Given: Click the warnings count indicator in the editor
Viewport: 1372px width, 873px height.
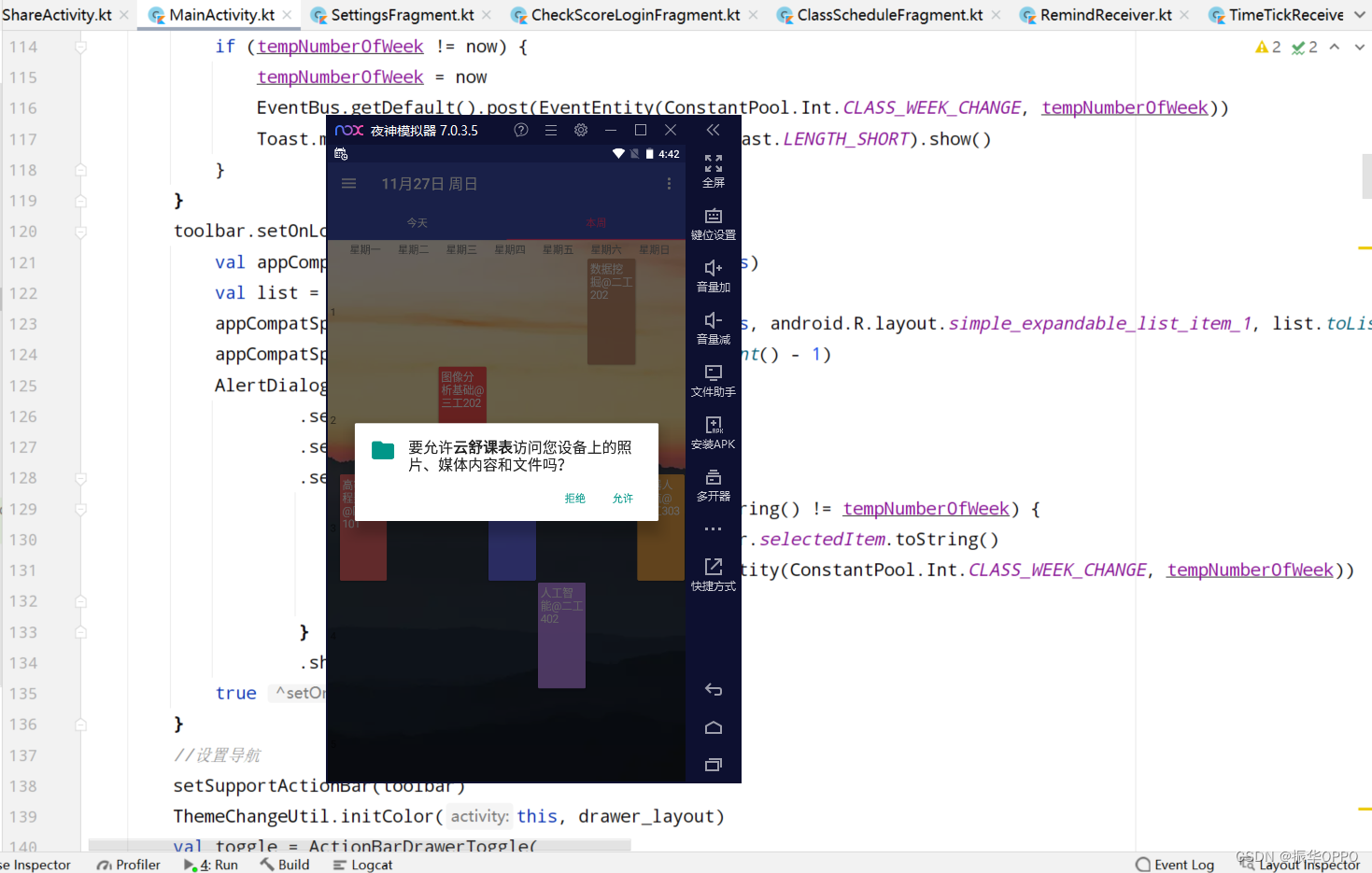Looking at the screenshot, I should (1267, 47).
